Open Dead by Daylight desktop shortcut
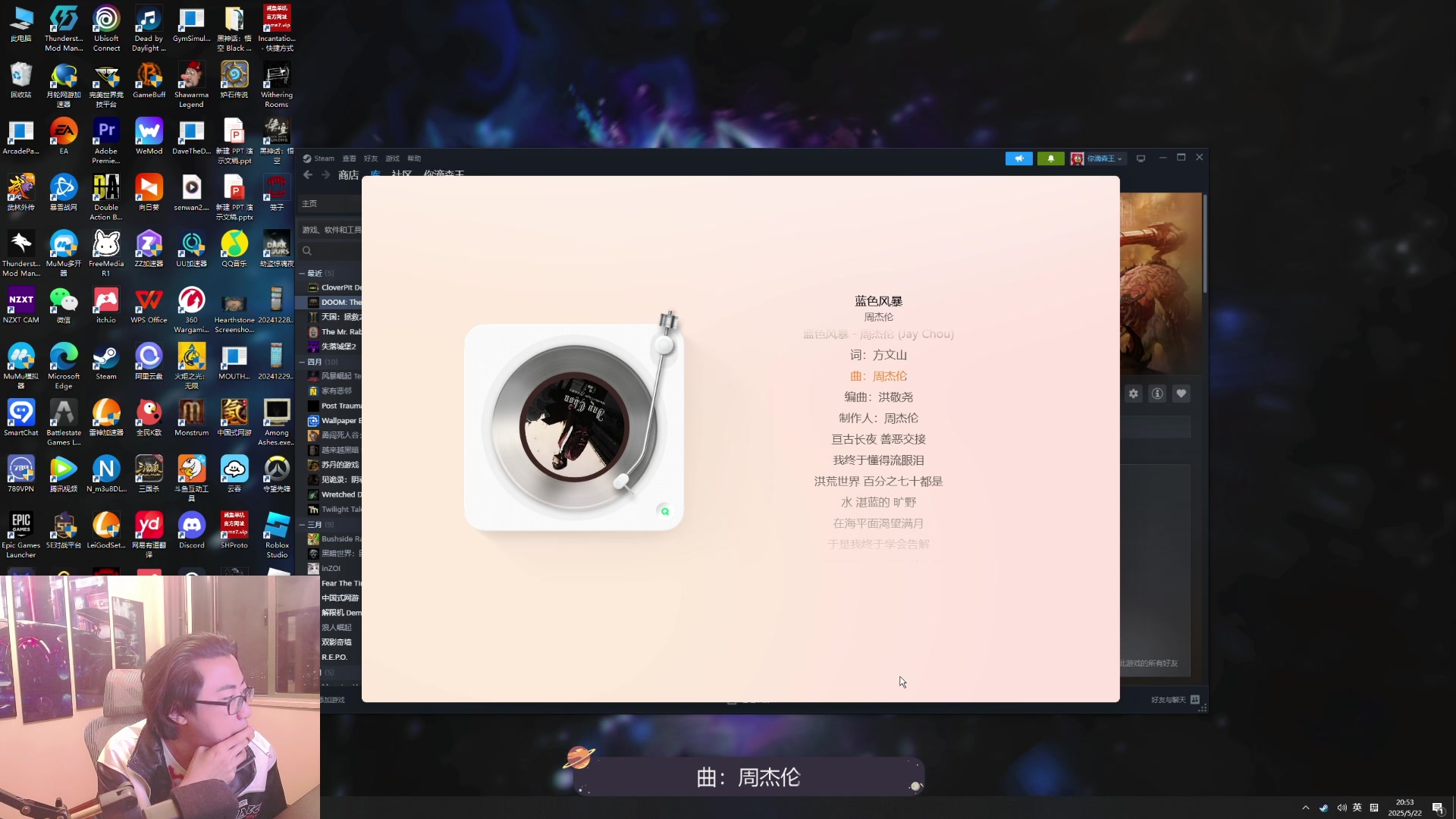1456x819 pixels. pos(149,29)
